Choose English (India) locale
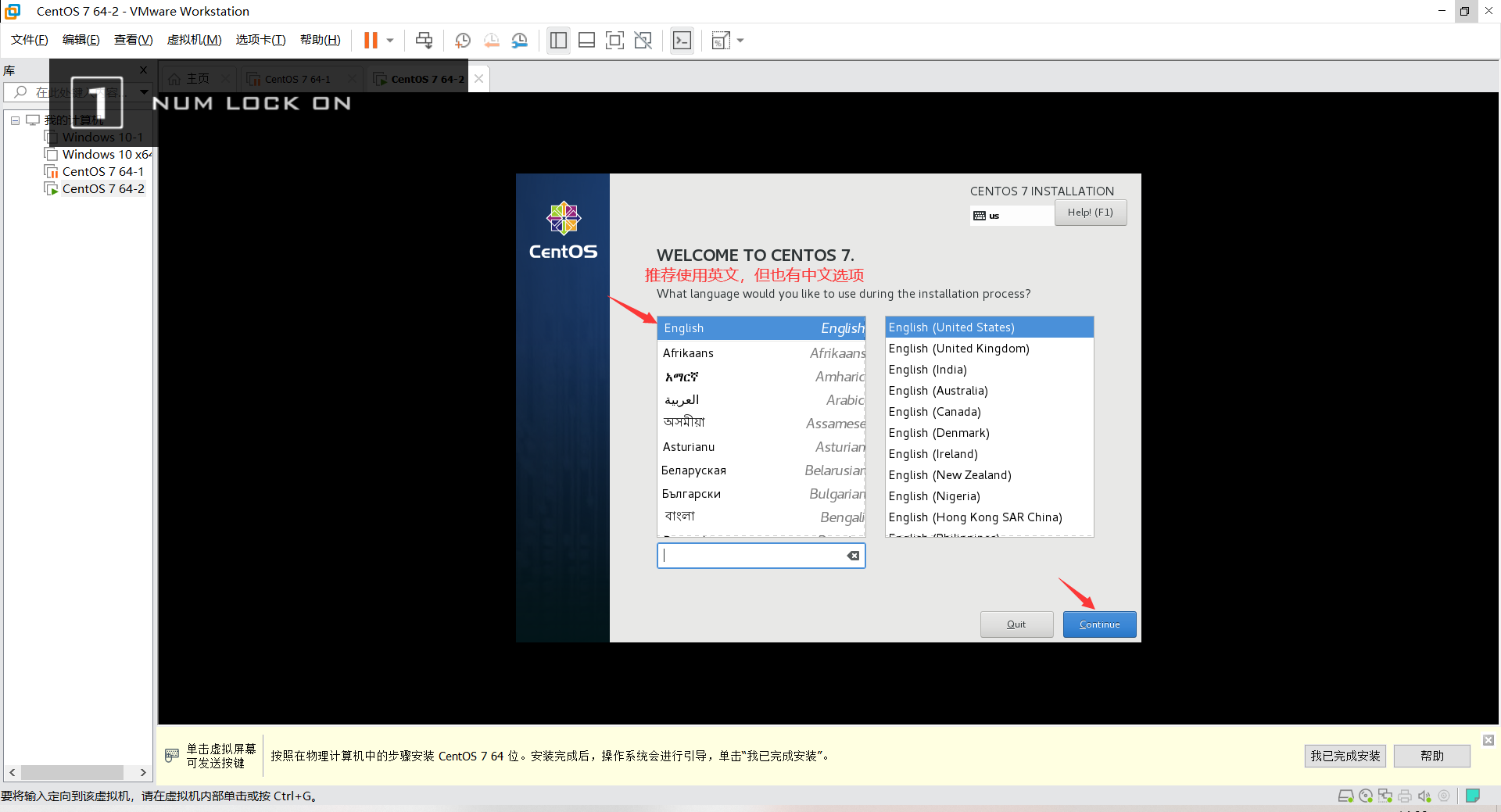 click(989, 370)
